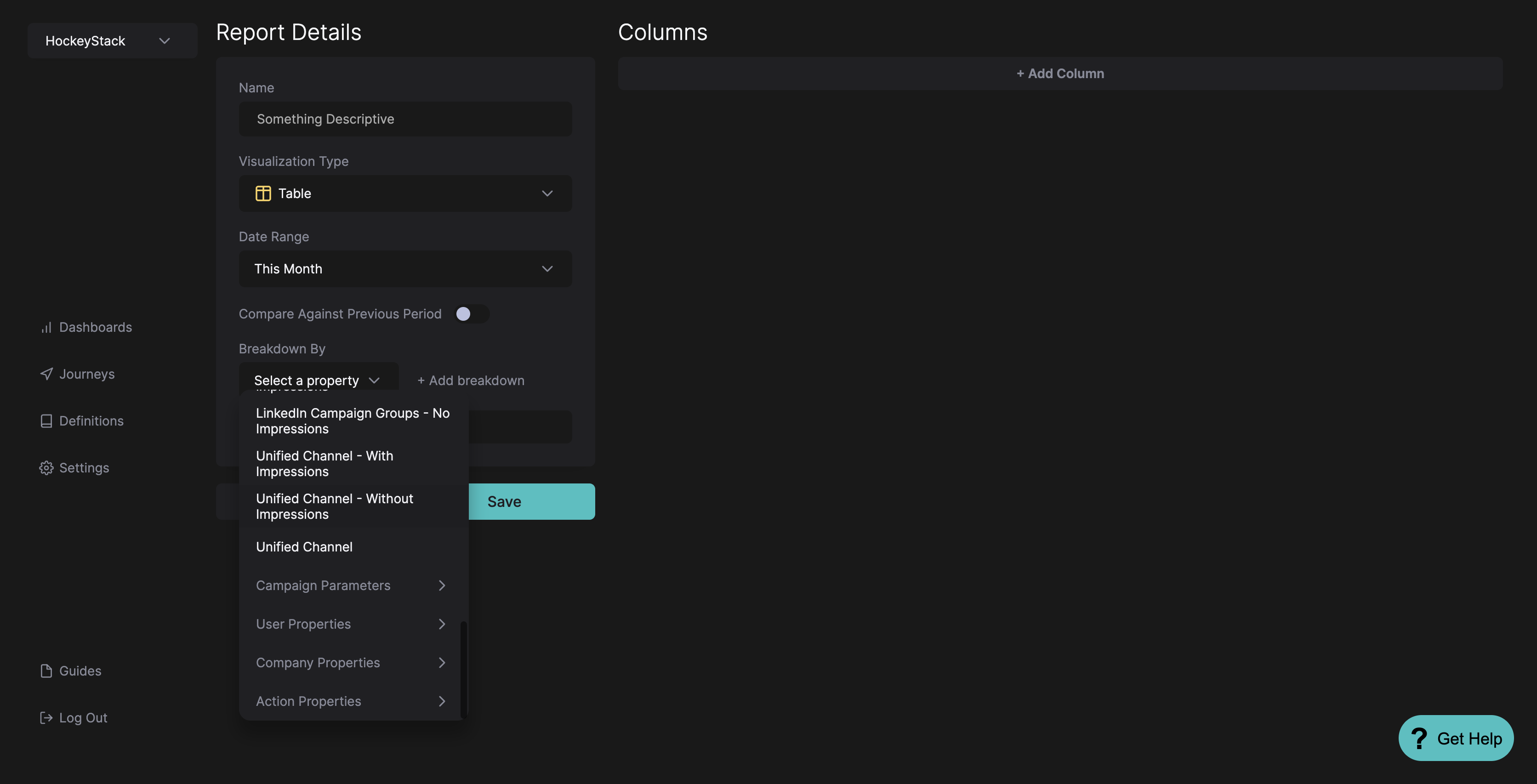1537x784 pixels.
Task: Go to Journeys in sidebar
Action: pyautogui.click(x=77, y=374)
